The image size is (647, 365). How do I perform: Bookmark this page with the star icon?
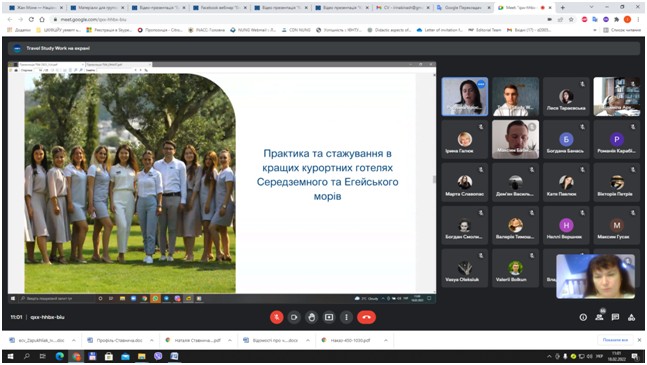pyautogui.click(x=571, y=19)
